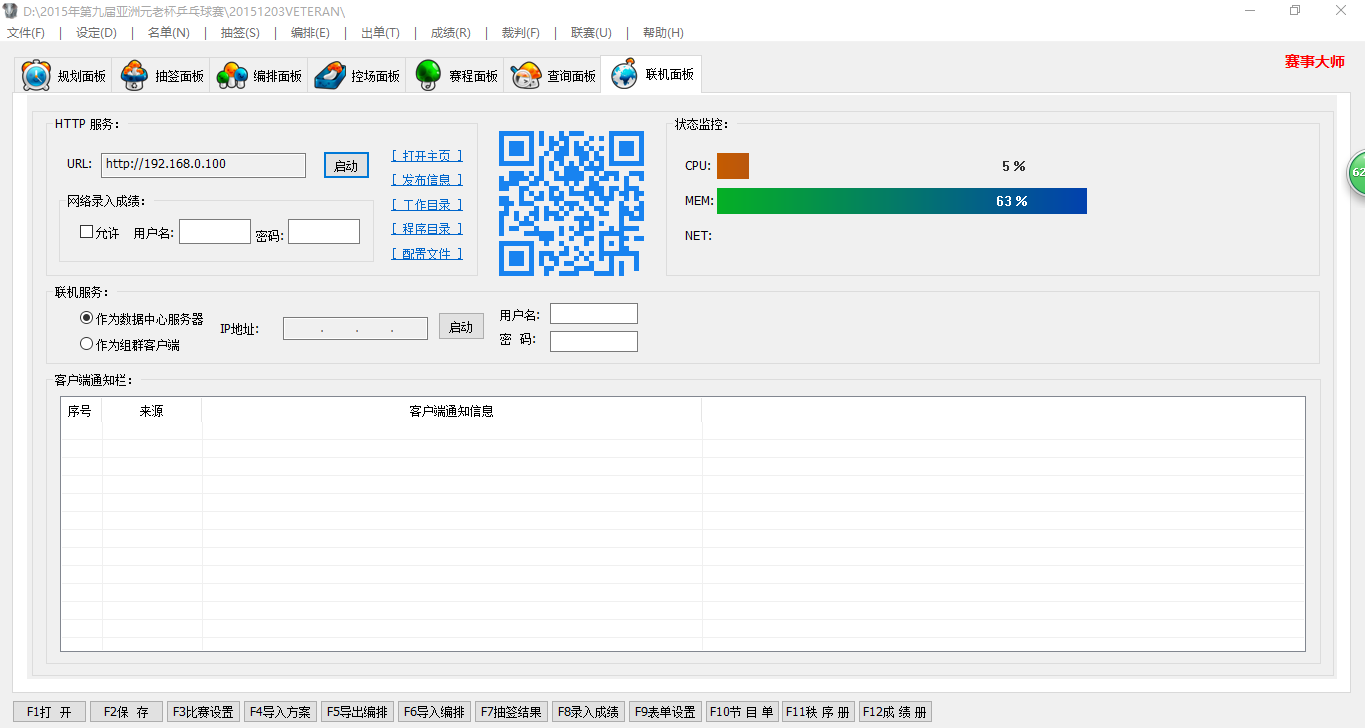Open the 查询面板 icon
Viewport: 1365px width, 728px height.
[526, 76]
